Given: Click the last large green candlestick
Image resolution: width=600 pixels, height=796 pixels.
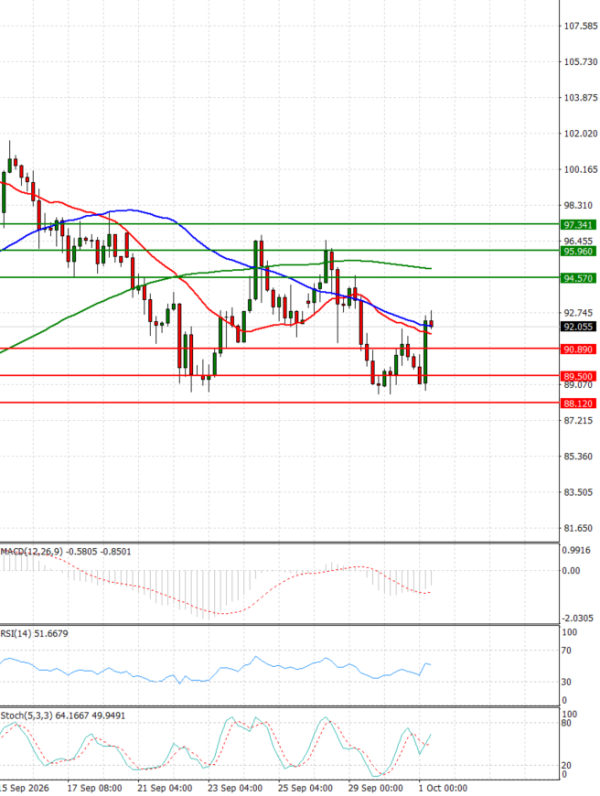Looking at the screenshot, I should point(425,352).
